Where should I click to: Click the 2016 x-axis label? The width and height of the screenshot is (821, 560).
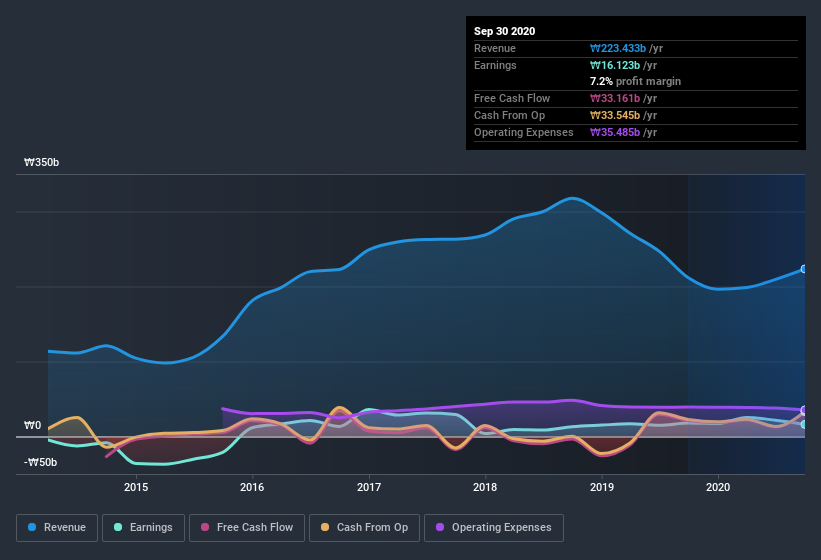point(252,487)
